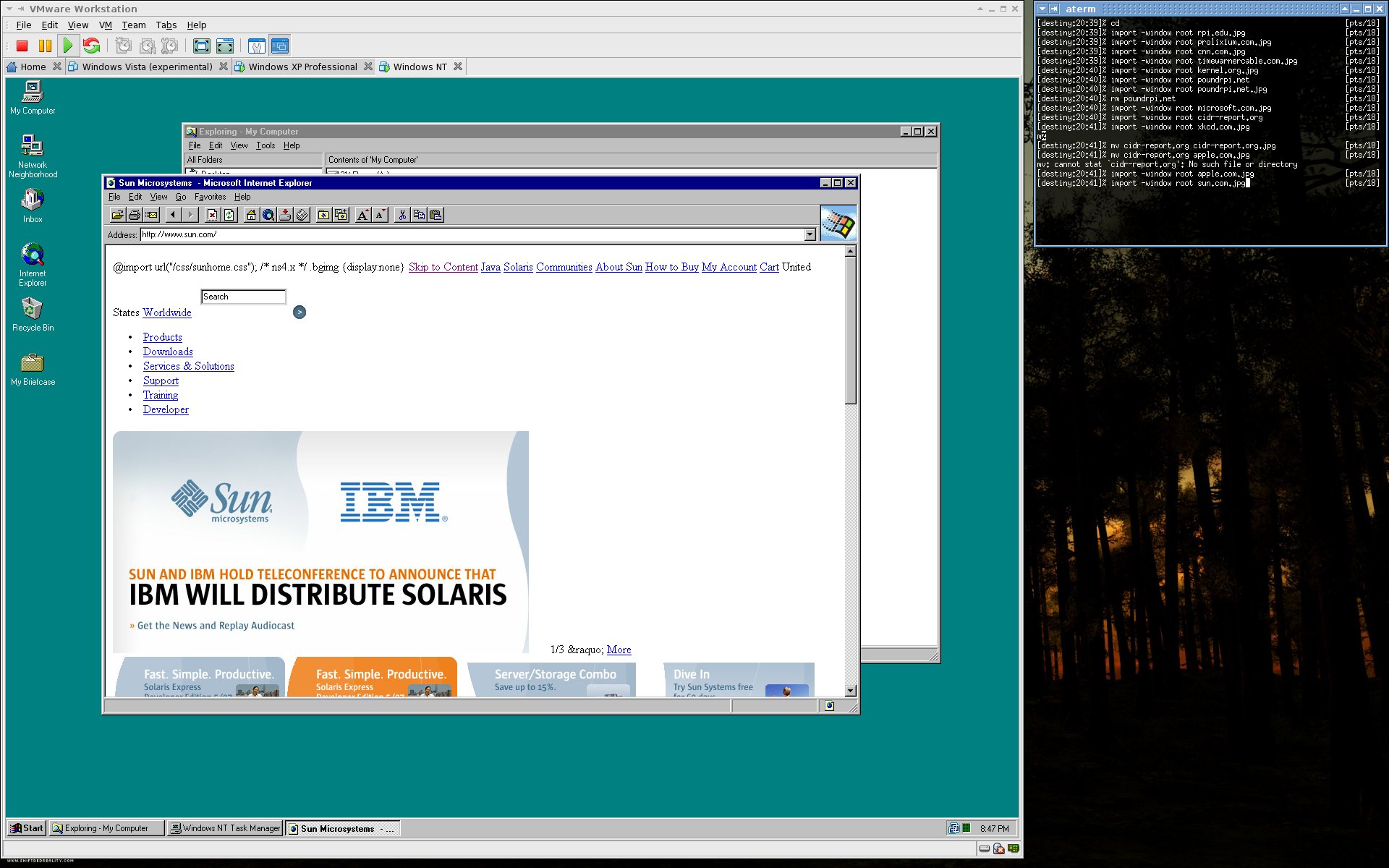Go forward with IE's right arrow button
The image size is (1389, 868).
(190, 215)
